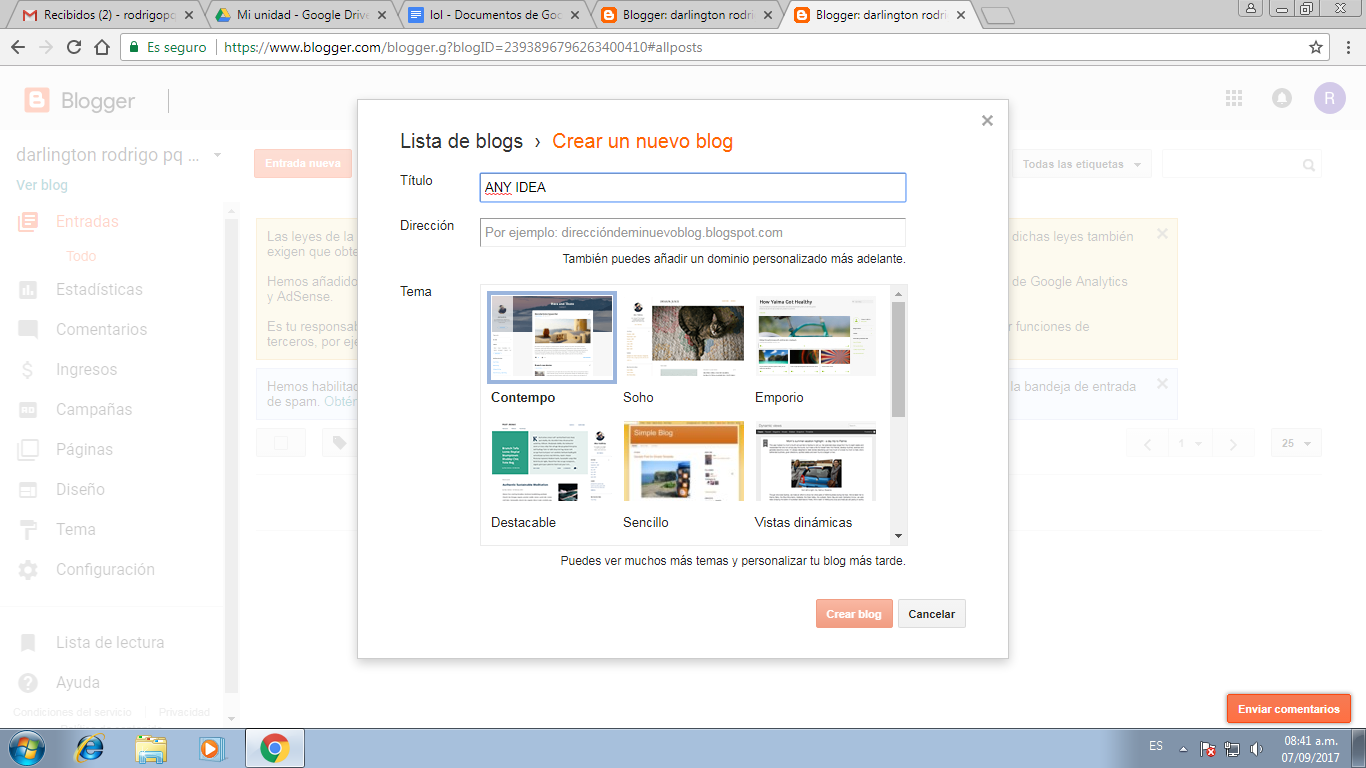Click Enviar comentarios button
This screenshot has width=1366, height=768.
tap(1289, 709)
